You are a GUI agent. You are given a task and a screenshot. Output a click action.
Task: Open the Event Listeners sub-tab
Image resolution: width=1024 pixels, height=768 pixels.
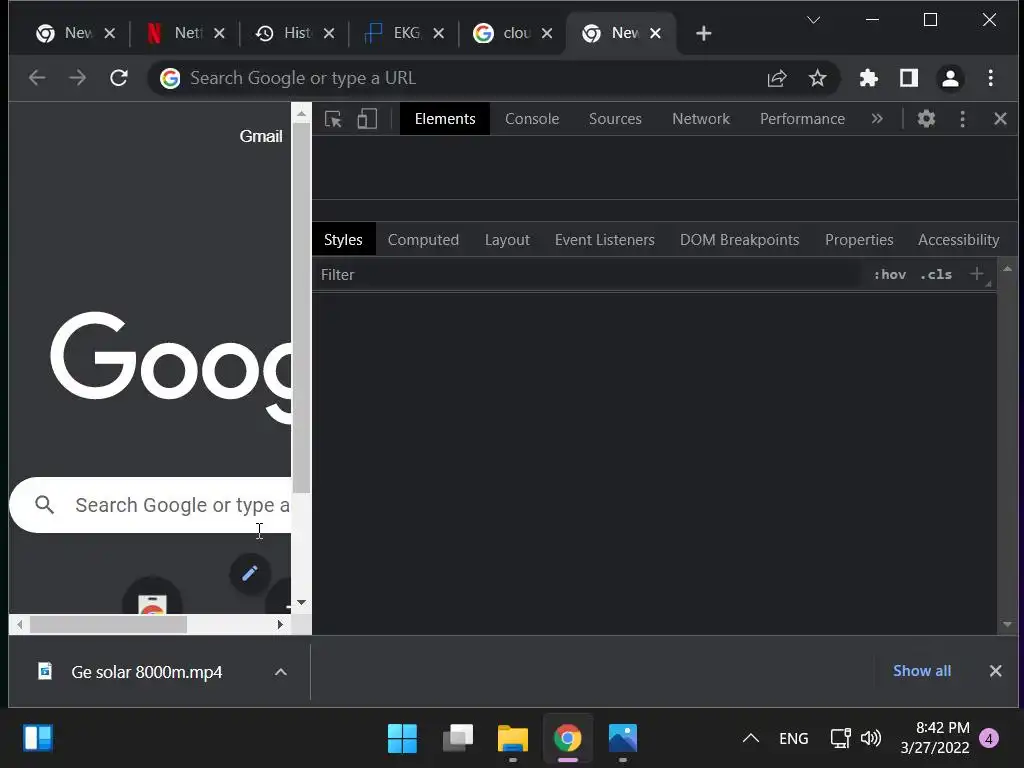pyautogui.click(x=605, y=240)
